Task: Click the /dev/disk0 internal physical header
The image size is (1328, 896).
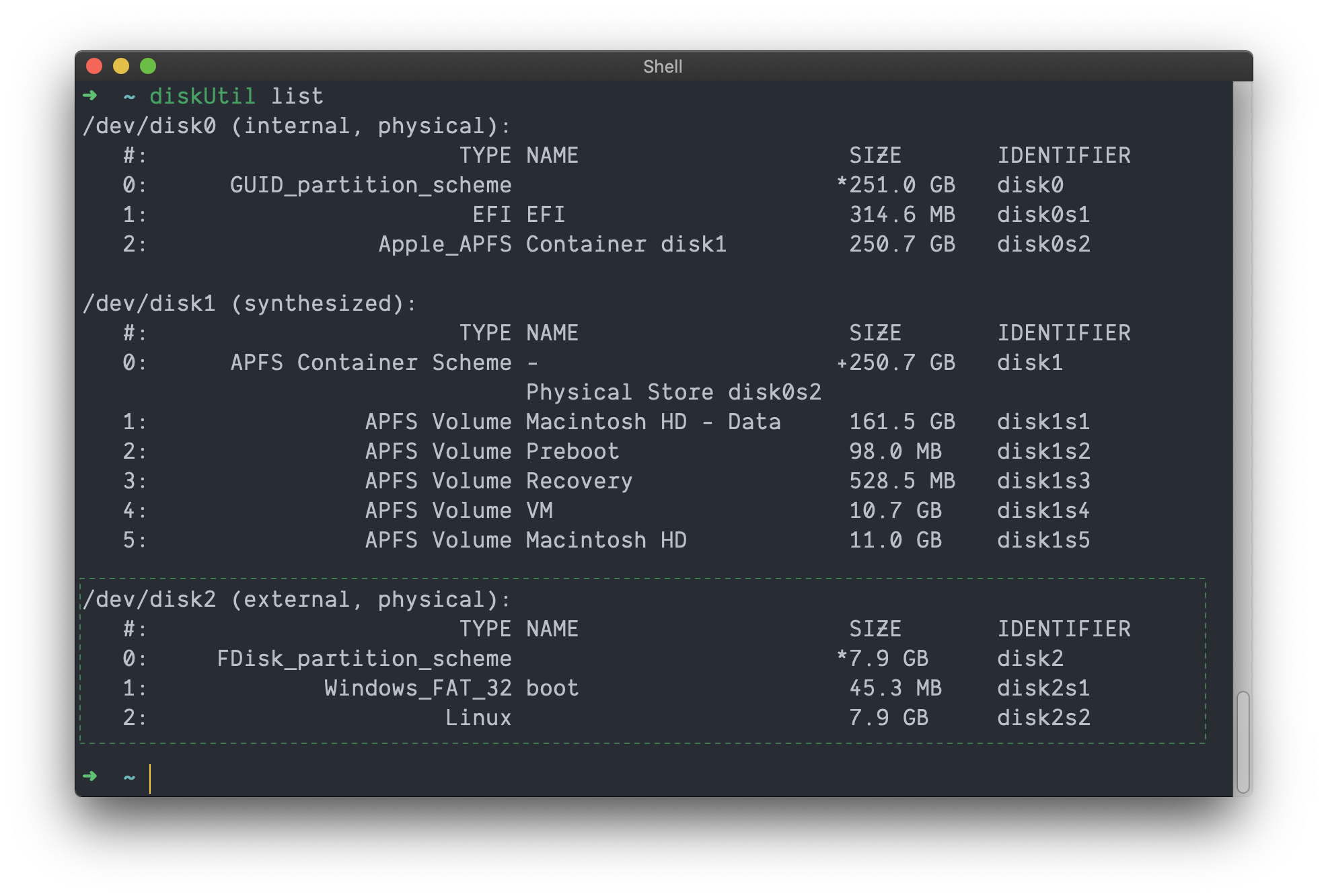Action: pyautogui.click(x=296, y=126)
